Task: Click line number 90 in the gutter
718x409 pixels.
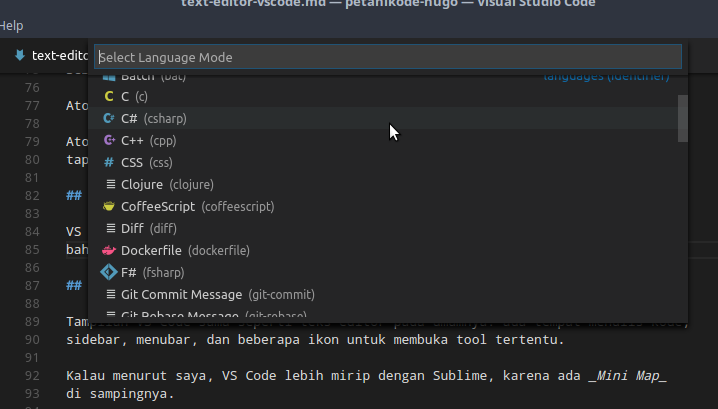Action: [x=32, y=339]
